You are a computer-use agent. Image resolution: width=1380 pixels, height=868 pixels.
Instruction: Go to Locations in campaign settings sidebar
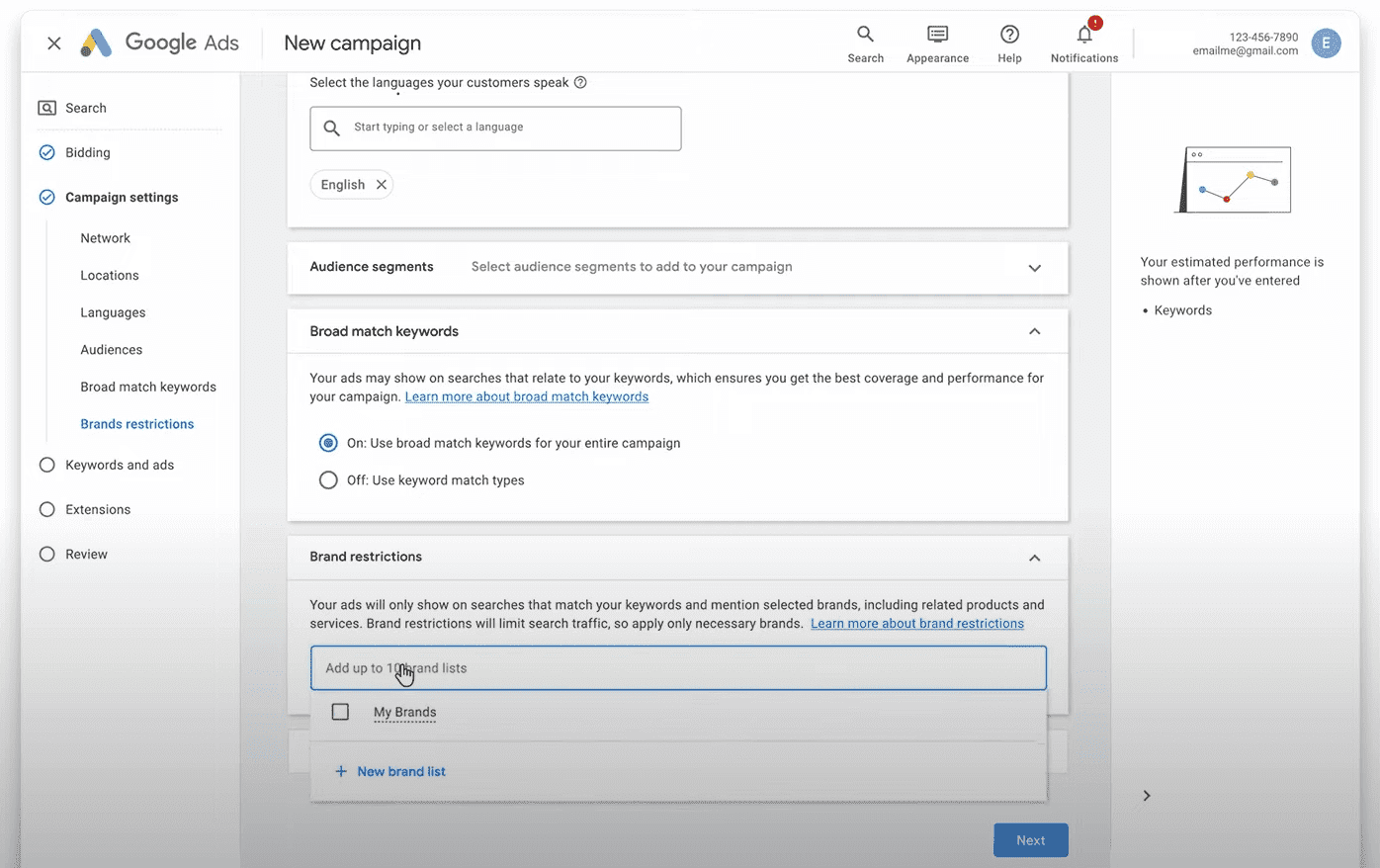tap(110, 276)
